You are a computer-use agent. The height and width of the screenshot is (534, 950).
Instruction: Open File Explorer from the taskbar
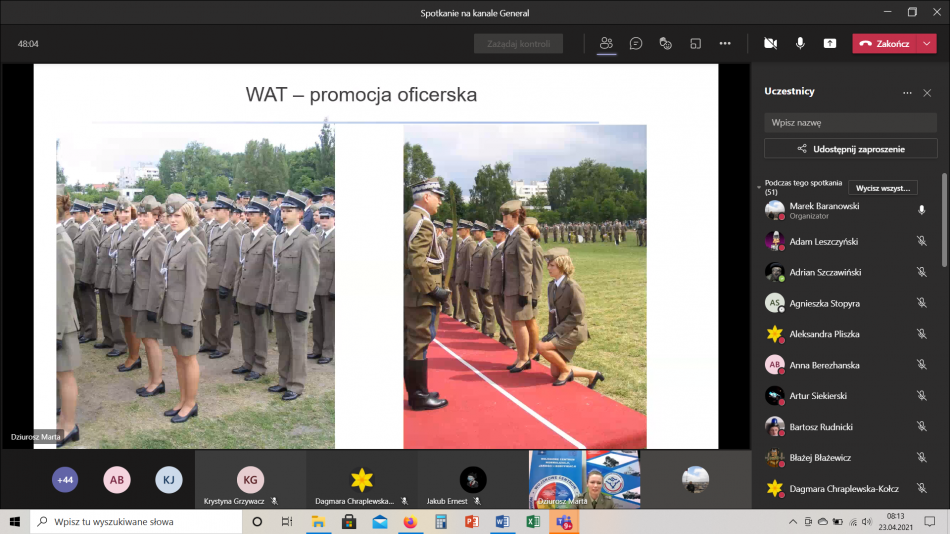pyautogui.click(x=318, y=522)
